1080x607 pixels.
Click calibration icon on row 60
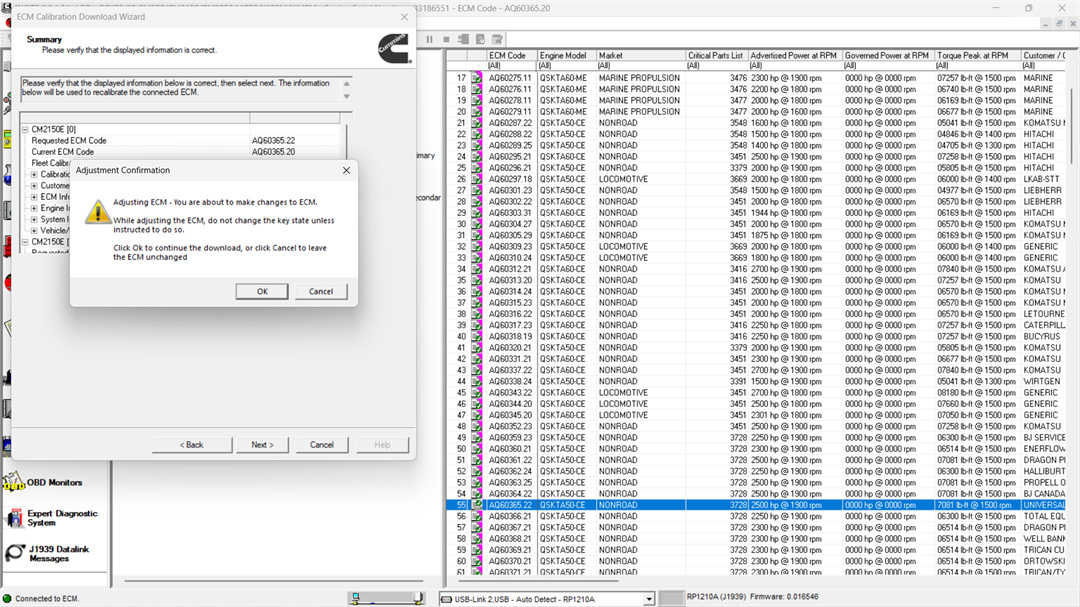pyautogui.click(x=477, y=561)
